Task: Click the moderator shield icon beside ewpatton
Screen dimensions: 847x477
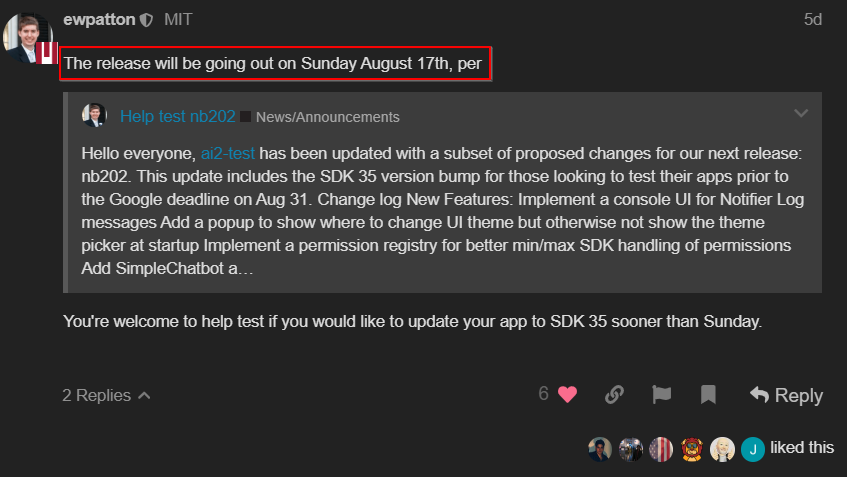Action: pos(146,20)
